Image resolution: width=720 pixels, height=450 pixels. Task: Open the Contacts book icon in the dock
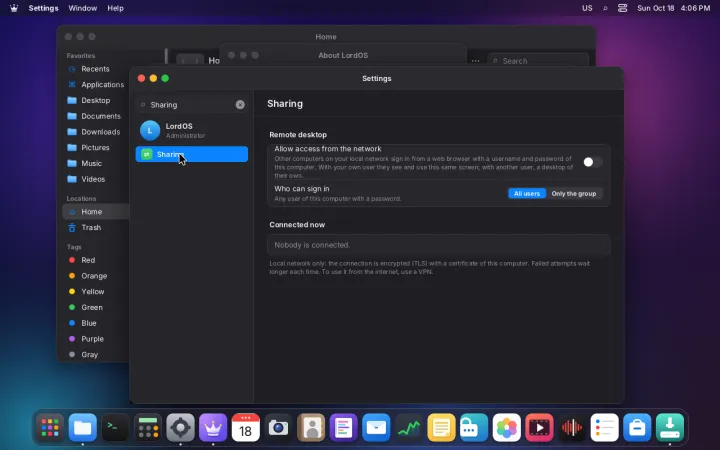(311, 428)
